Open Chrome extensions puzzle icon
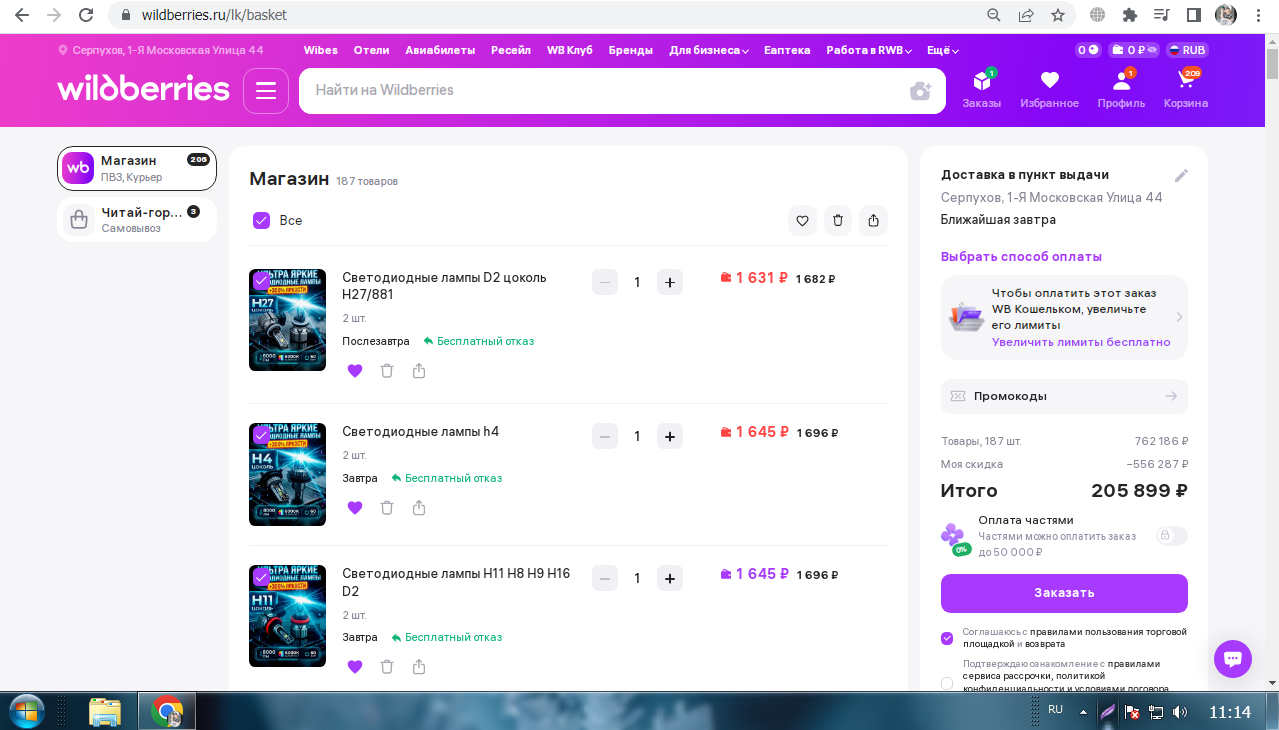Screen dimensions: 1279x730 click(1130, 15)
